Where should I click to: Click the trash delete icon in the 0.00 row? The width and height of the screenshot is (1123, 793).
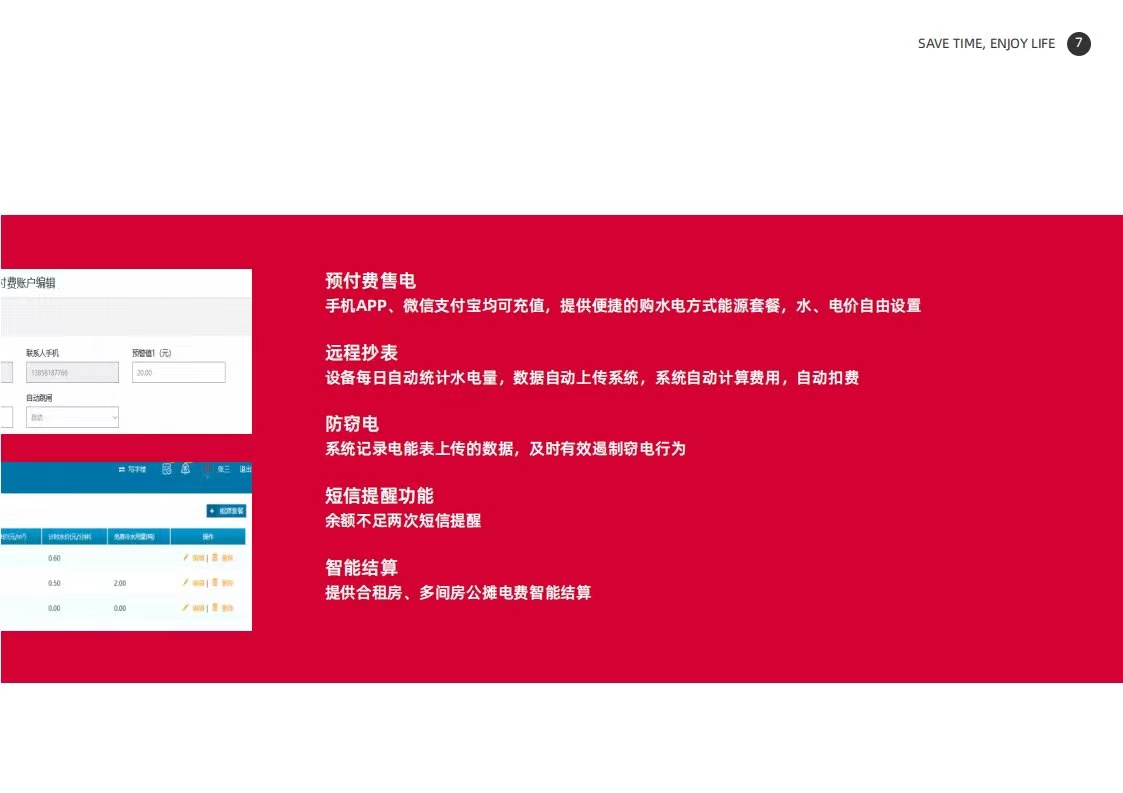[215, 607]
